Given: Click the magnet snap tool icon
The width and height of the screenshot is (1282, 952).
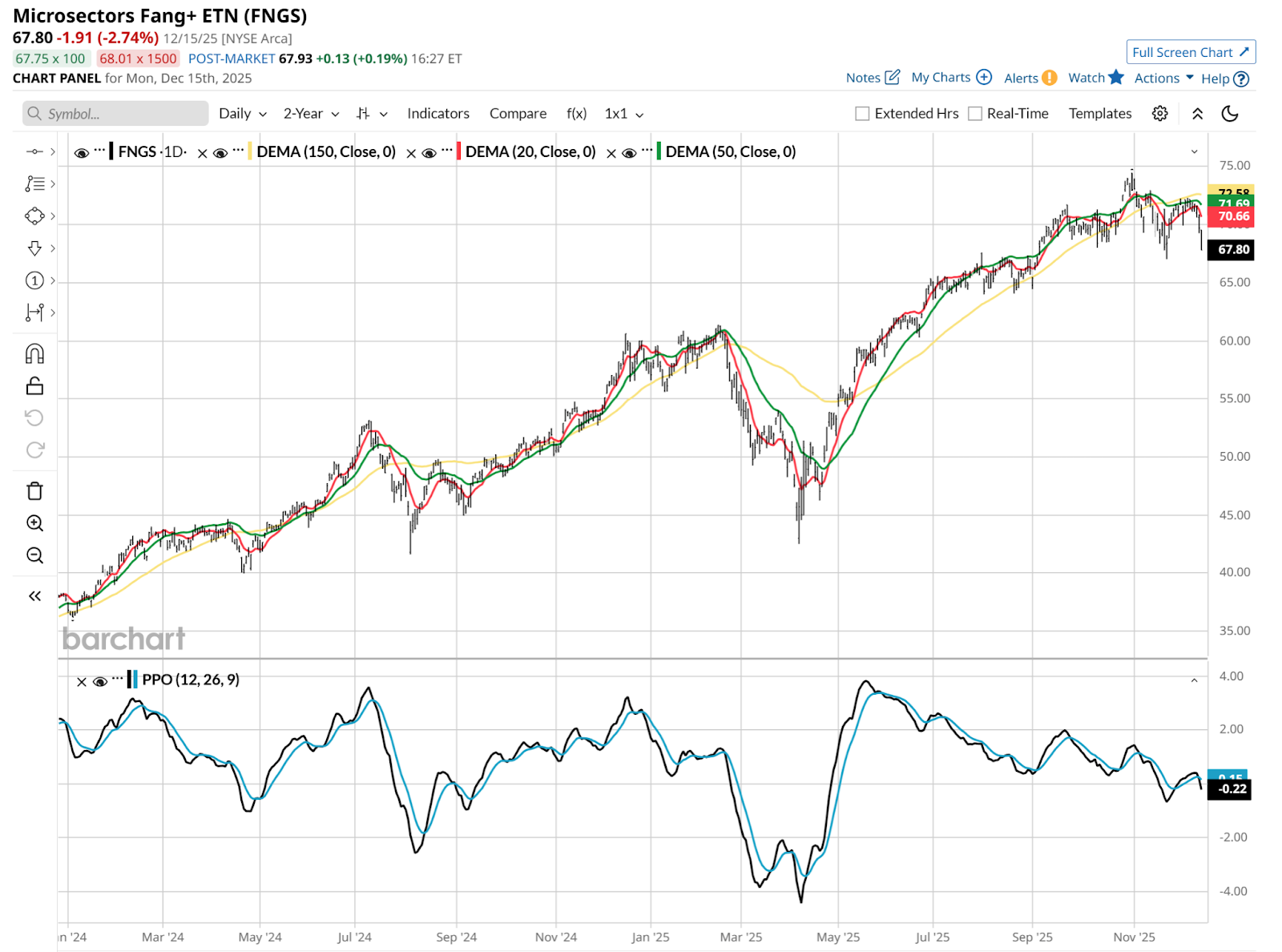Looking at the screenshot, I should (34, 353).
